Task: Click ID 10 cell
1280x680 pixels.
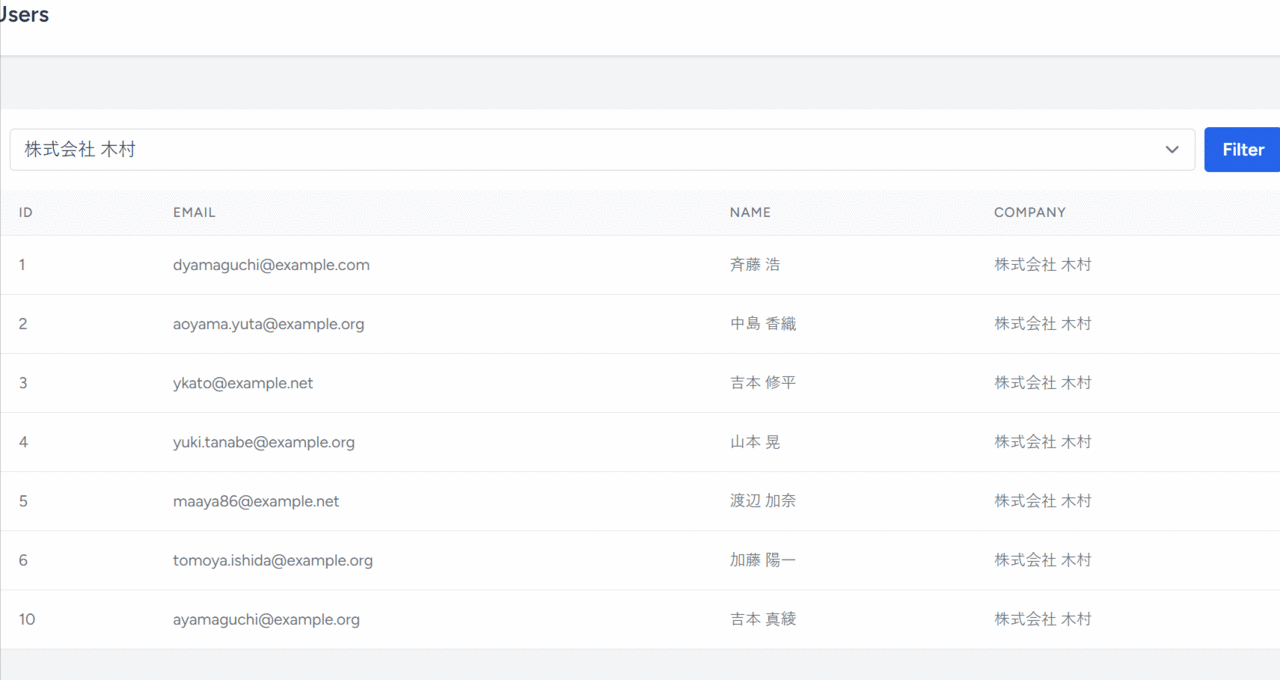Action: point(27,619)
